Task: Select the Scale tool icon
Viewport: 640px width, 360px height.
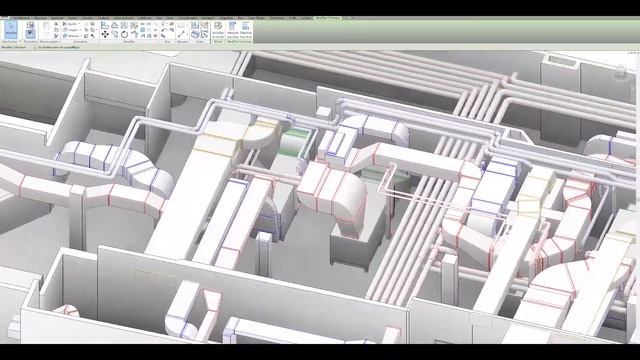Action: coord(149,30)
